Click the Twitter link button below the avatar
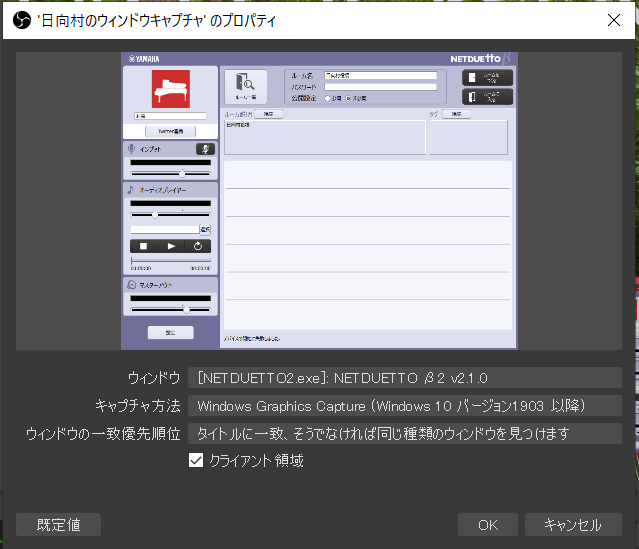This screenshot has width=639, height=549. point(170,131)
